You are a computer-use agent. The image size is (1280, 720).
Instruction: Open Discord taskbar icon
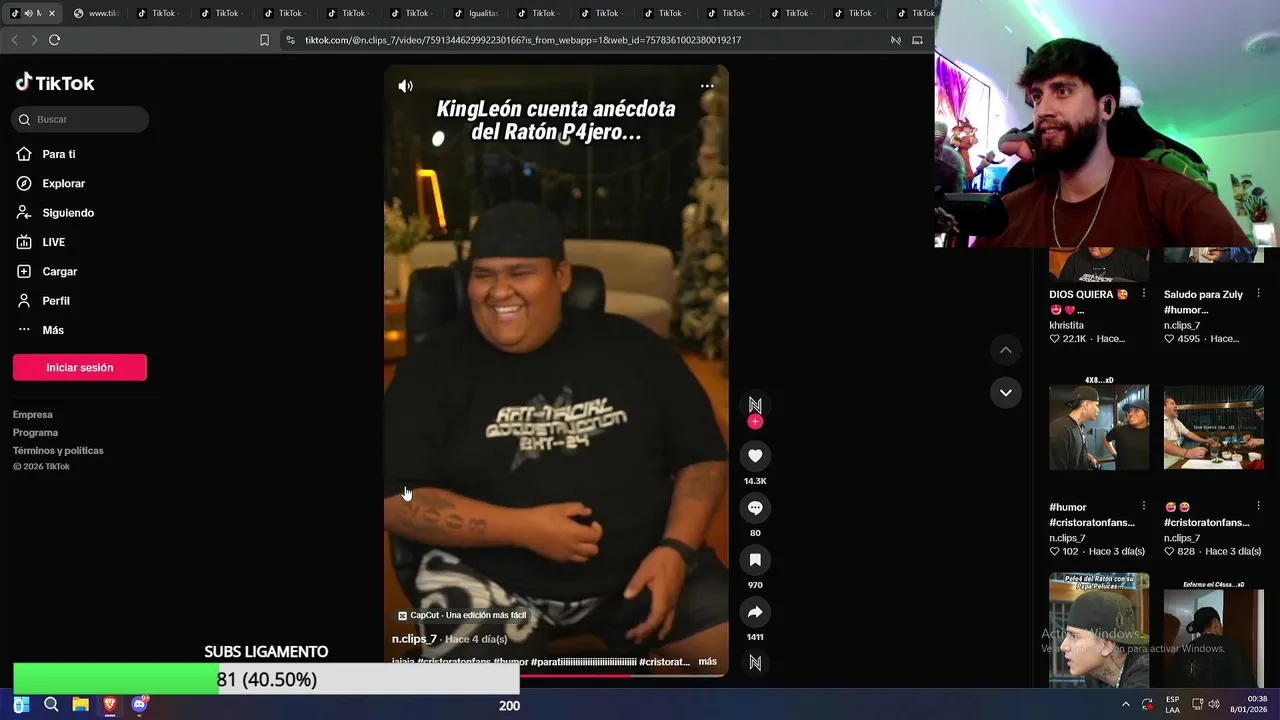(139, 705)
